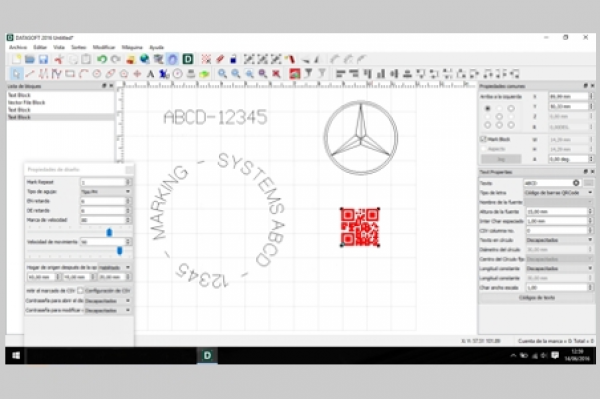Click the Códigos de texto button
The height and width of the screenshot is (399, 600).
click(x=536, y=298)
